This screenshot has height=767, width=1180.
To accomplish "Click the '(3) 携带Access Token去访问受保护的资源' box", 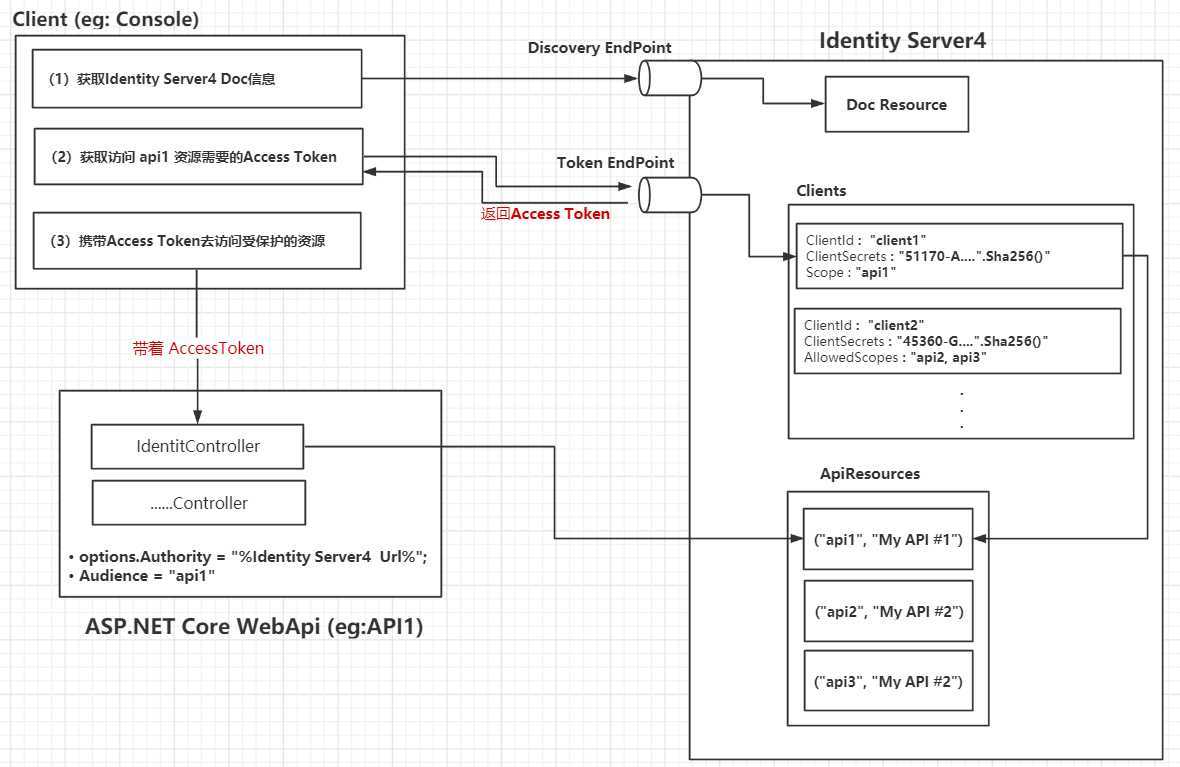I will 197,241.
